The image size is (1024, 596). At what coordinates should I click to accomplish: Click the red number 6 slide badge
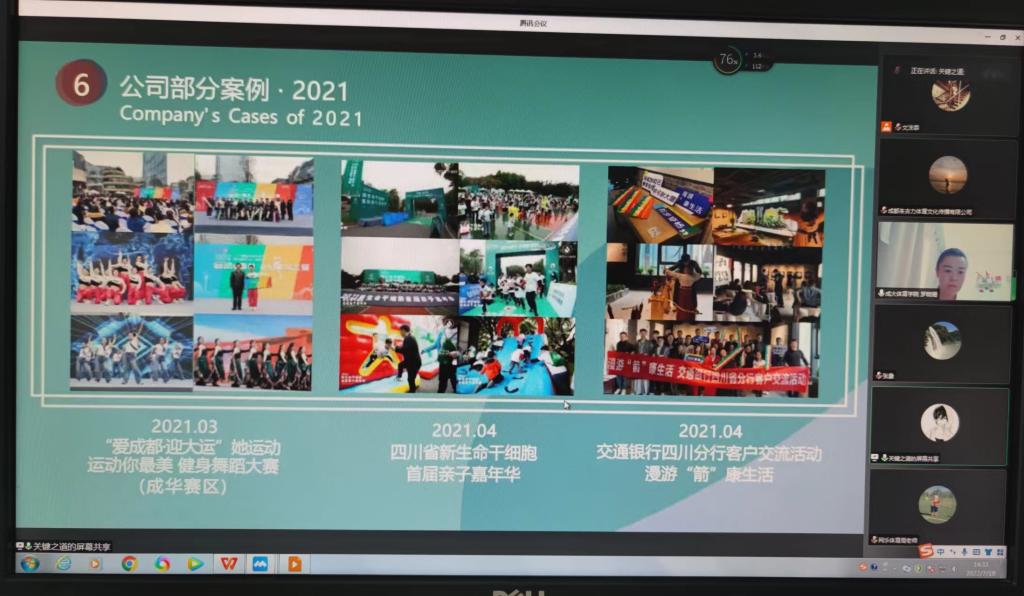[81, 83]
